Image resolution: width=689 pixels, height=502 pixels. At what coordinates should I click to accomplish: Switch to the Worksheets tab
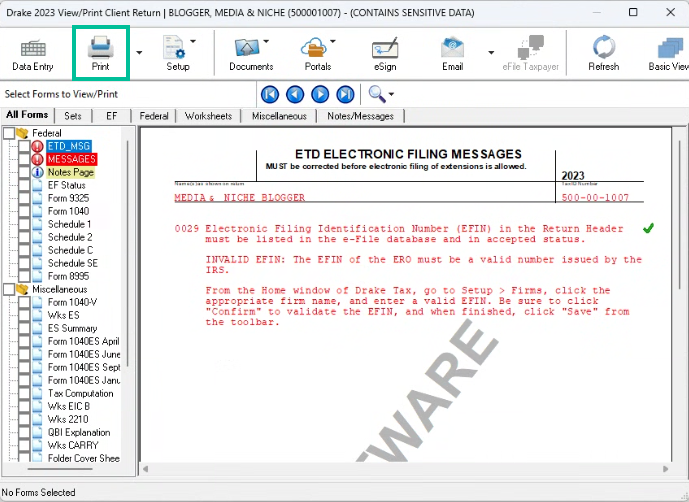[208, 116]
